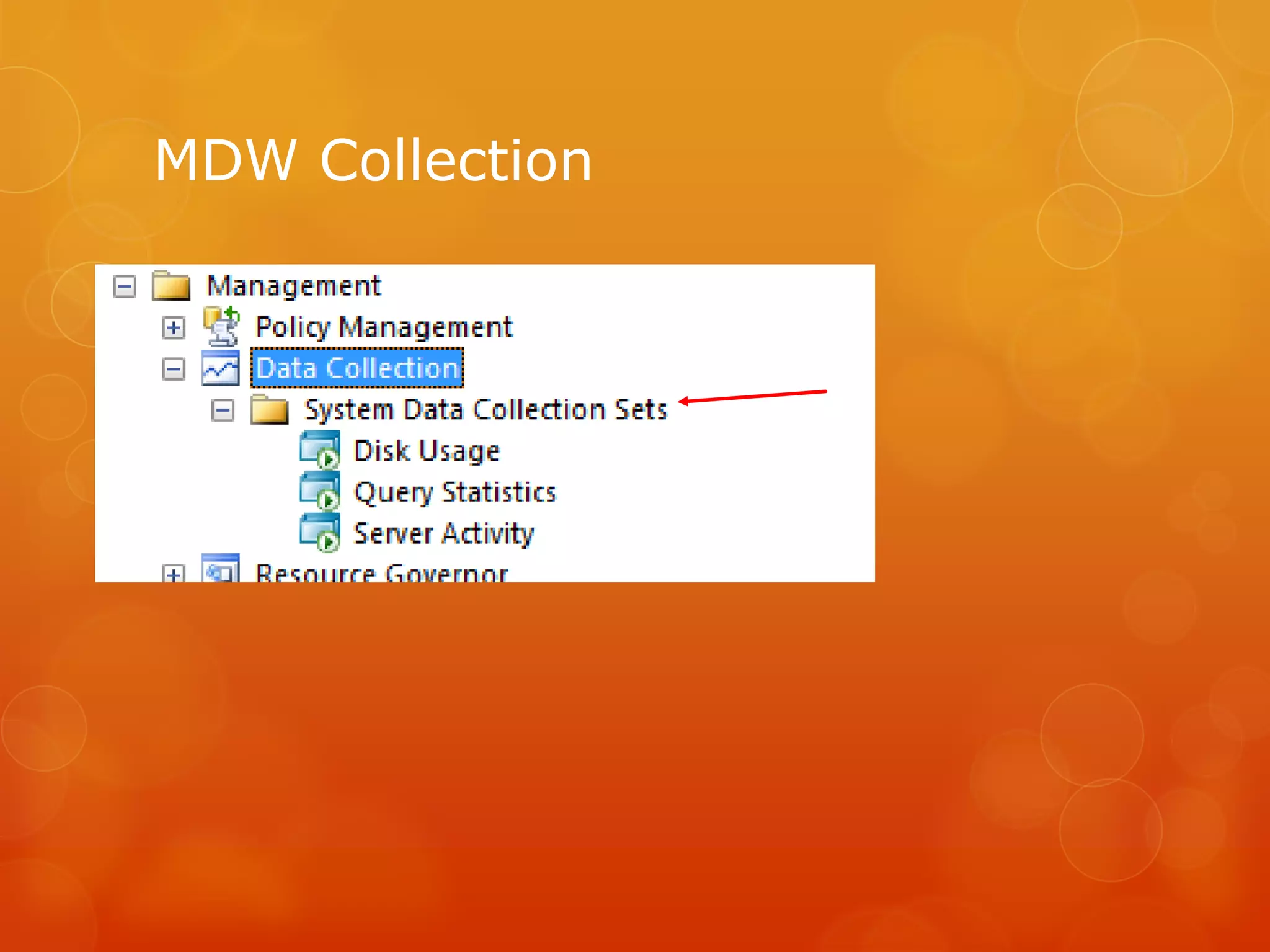The height and width of the screenshot is (952, 1270).
Task: Click the System Data Collection Sets folder icon
Action: pos(269,410)
